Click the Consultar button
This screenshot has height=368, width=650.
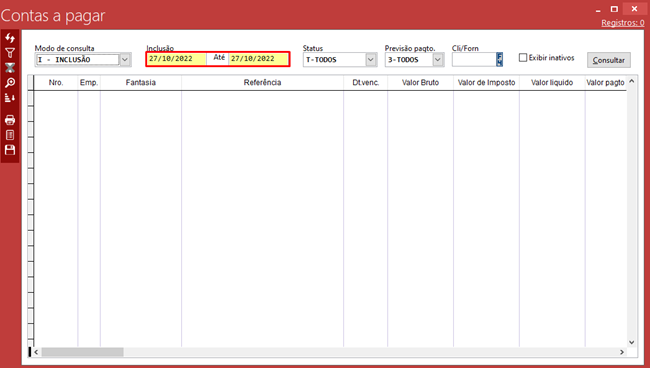point(609,60)
